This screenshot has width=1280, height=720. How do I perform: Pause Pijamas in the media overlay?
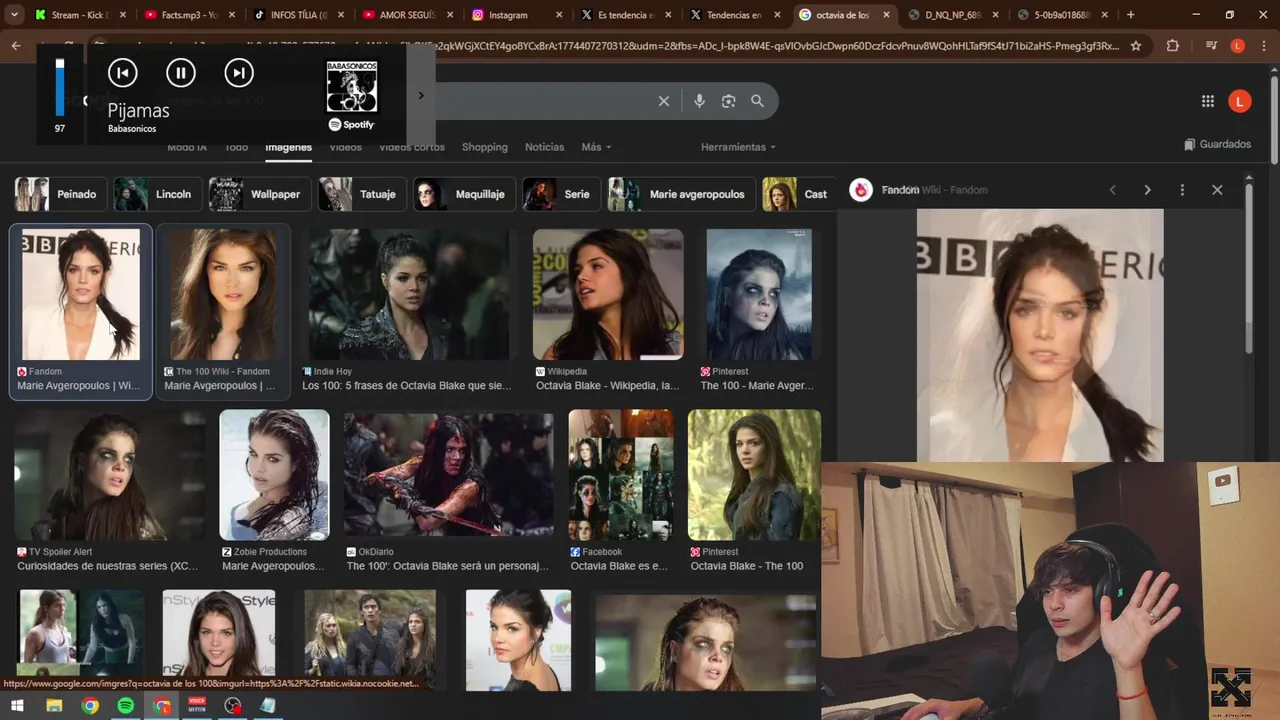pyautogui.click(x=180, y=72)
